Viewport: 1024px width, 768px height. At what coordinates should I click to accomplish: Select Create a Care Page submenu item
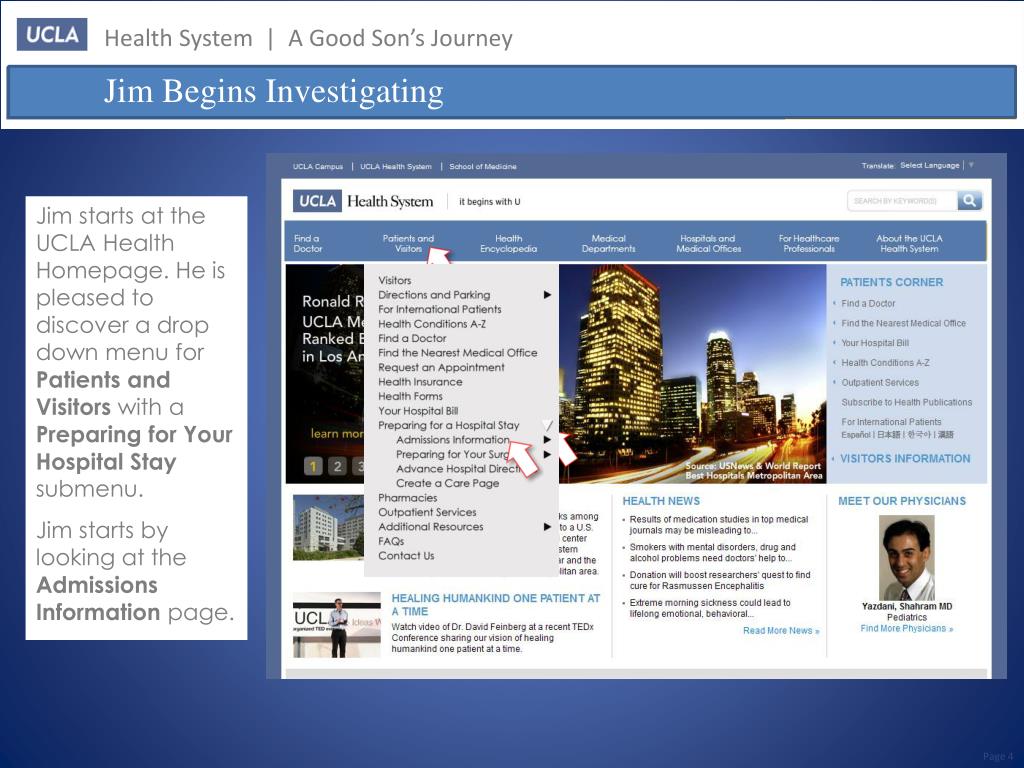click(447, 483)
